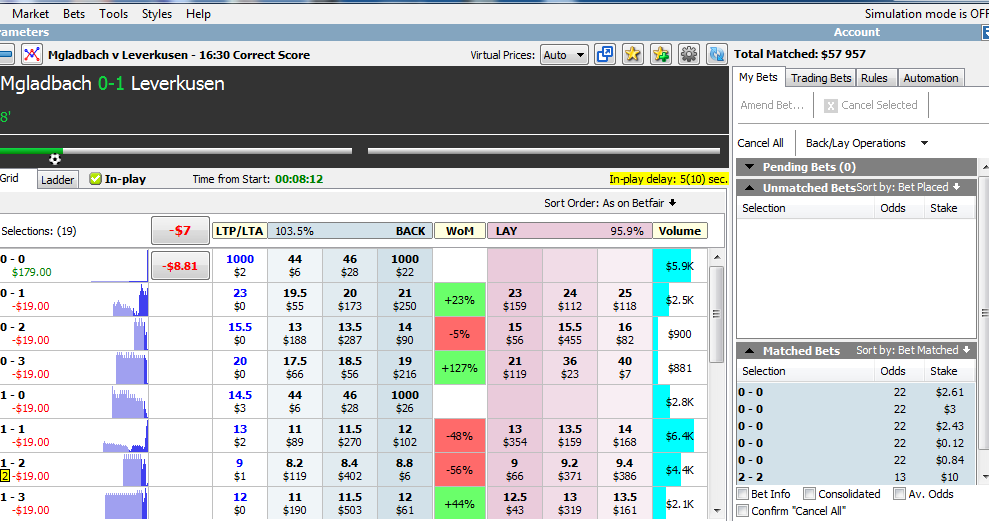Click the blue collapse button left of the chart icon
Screen dimensions: 989x521
6,55
